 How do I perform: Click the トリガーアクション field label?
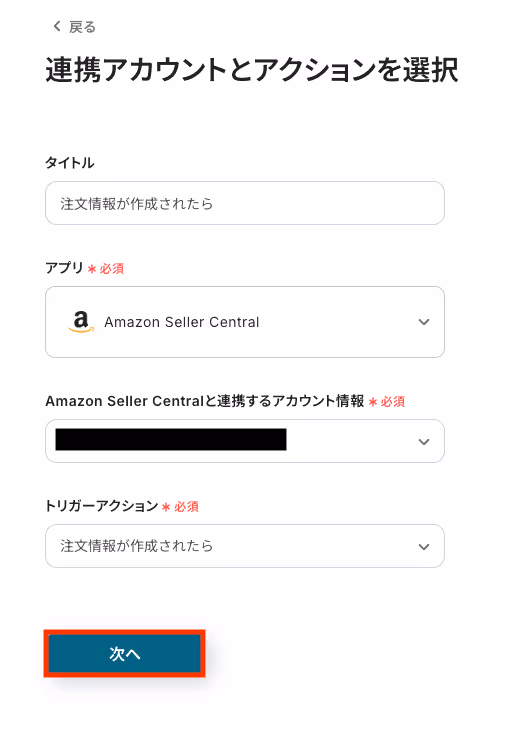pos(102,506)
